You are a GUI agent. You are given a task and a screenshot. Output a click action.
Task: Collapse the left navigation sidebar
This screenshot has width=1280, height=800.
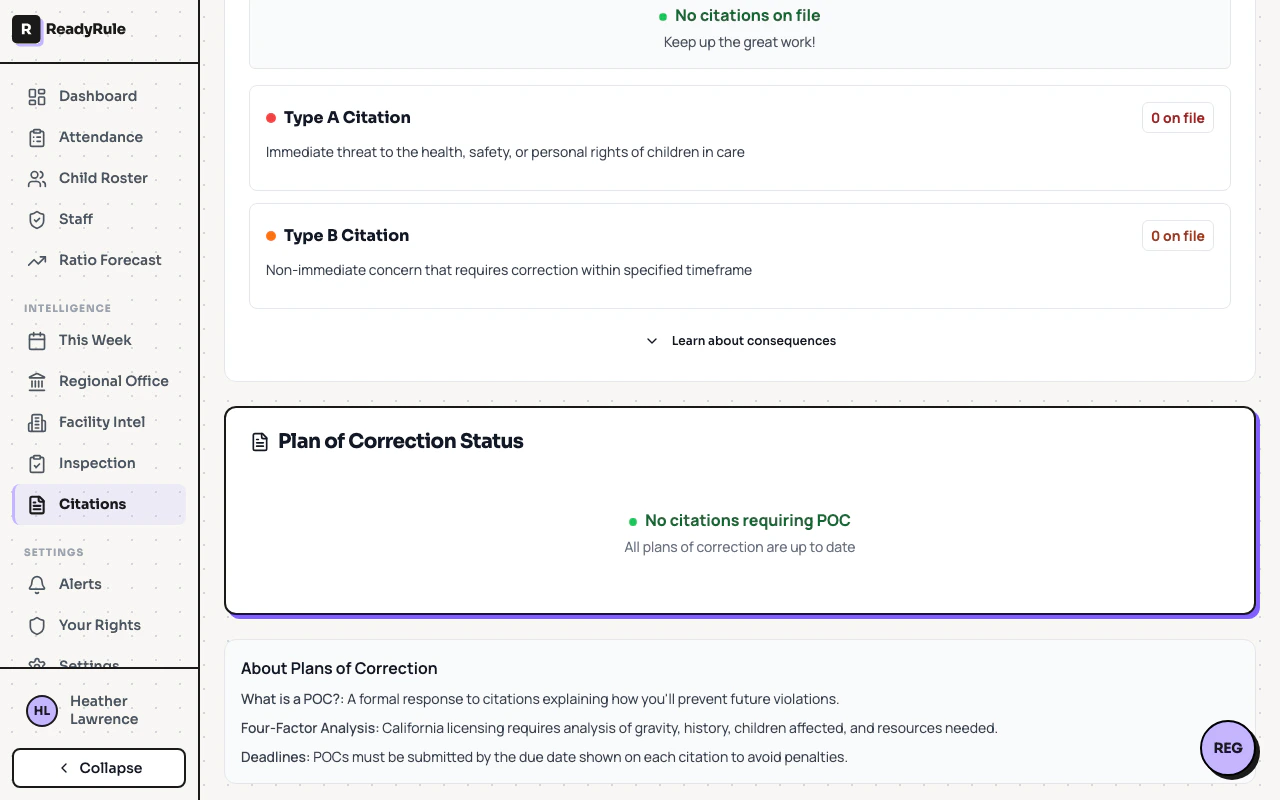click(x=98, y=767)
